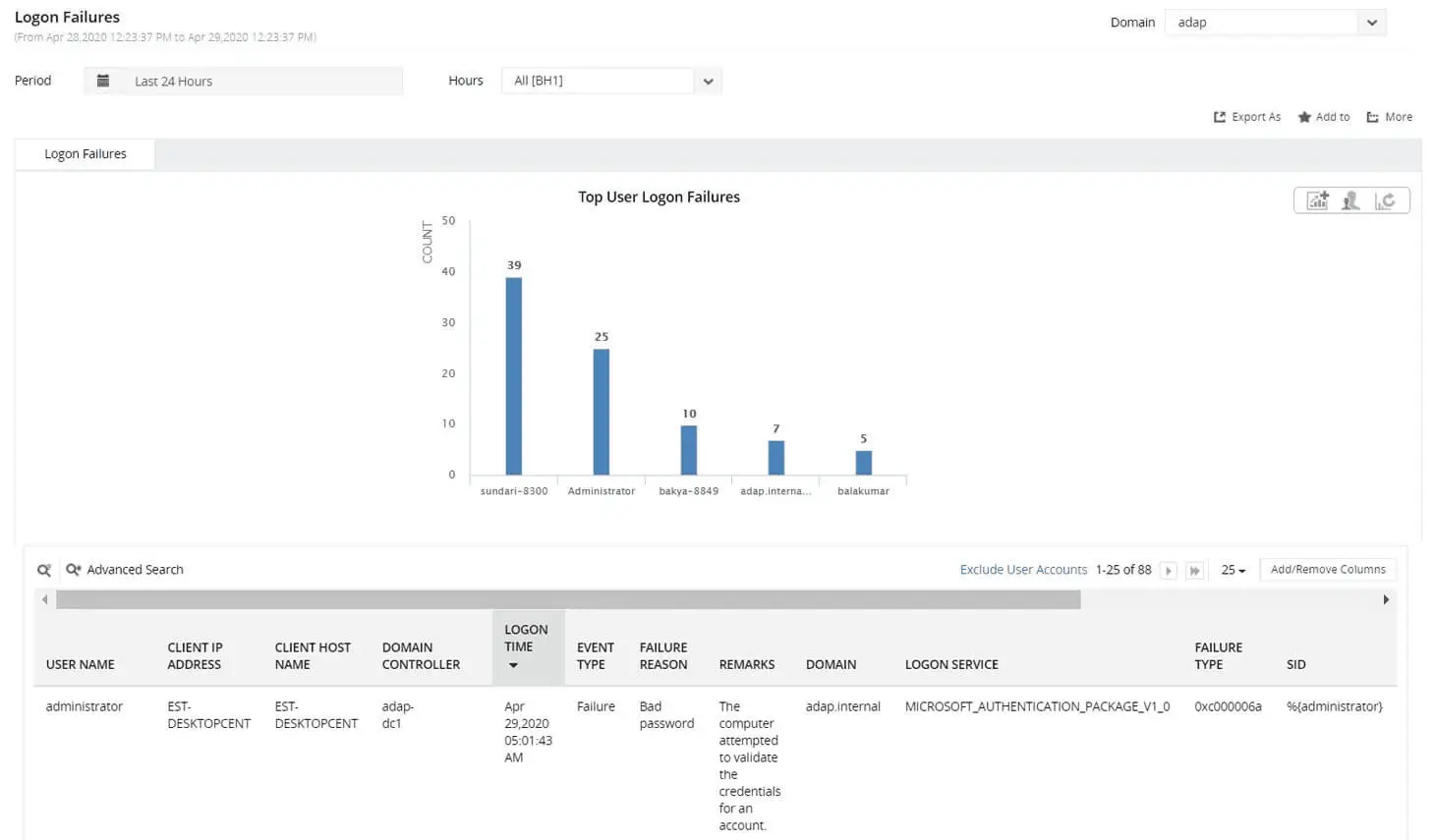This screenshot has height=840, width=1435.
Task: Toggle sort order on the Logon Time column
Action: 513,665
